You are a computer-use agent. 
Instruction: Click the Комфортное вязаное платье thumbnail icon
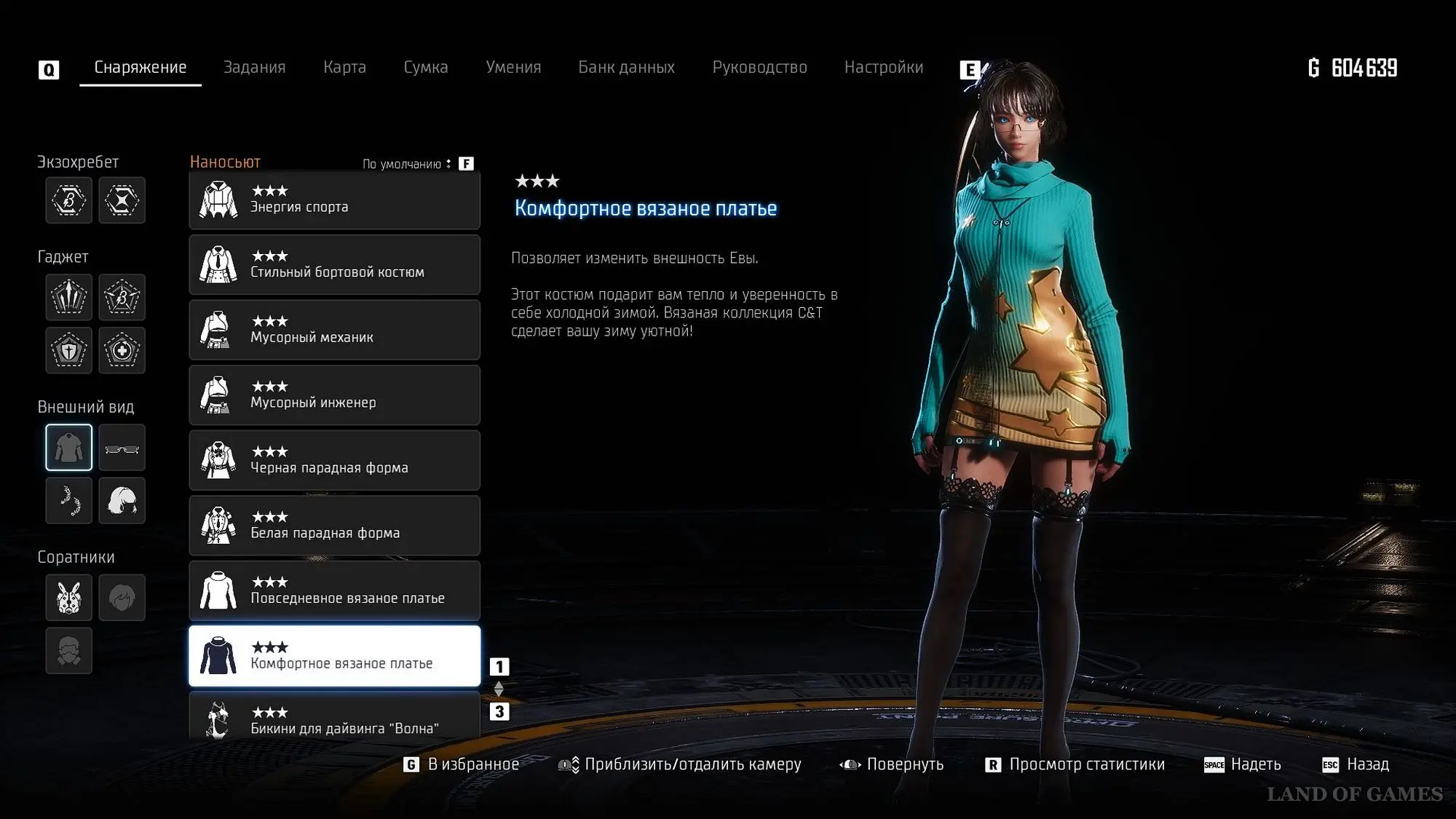click(218, 656)
